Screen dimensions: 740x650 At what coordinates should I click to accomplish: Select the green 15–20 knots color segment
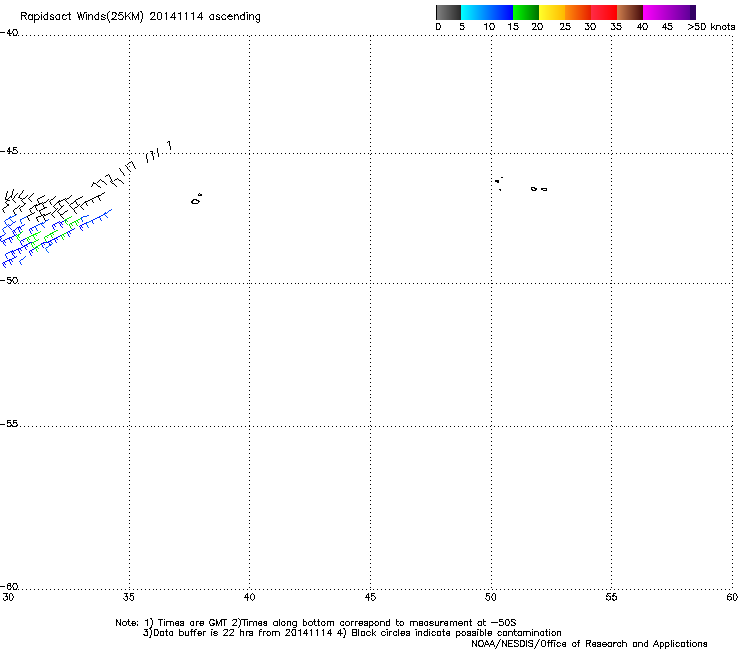[526, 12]
